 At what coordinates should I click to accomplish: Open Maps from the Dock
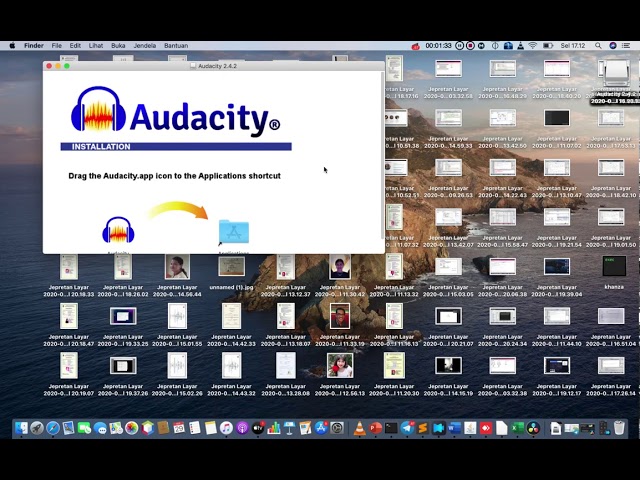pyautogui.click(x=116, y=428)
